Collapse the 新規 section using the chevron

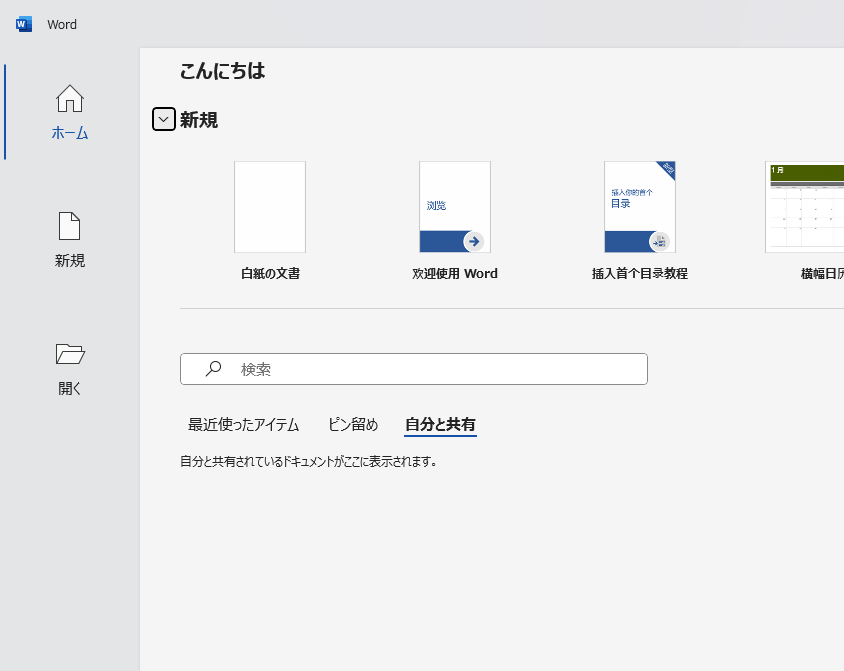[x=163, y=119]
